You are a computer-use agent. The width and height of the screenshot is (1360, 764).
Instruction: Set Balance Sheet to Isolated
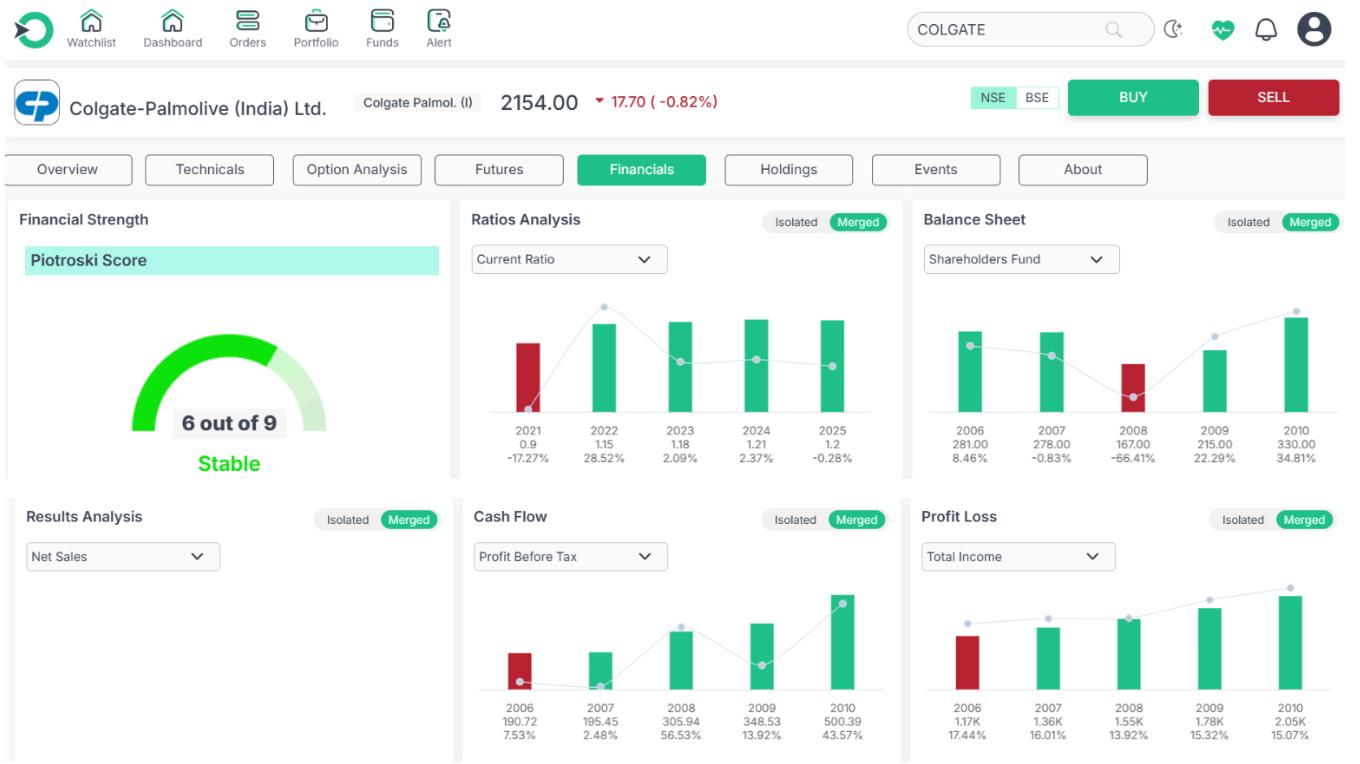pos(1248,222)
